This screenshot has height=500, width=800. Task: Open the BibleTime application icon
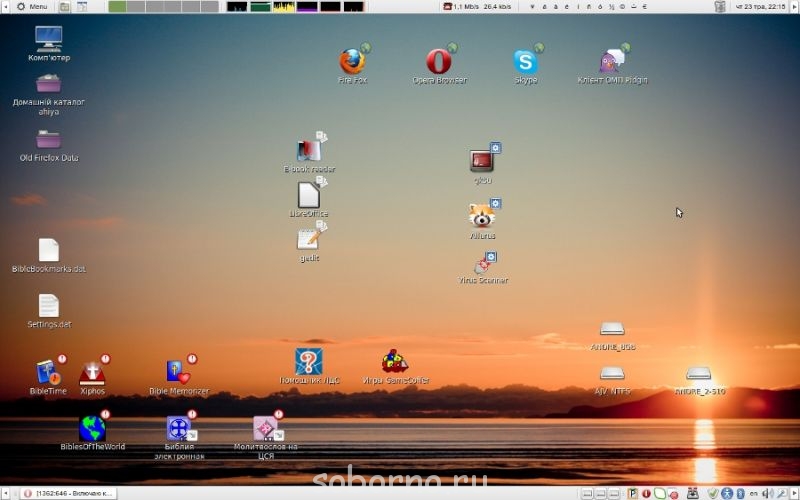click(48, 373)
